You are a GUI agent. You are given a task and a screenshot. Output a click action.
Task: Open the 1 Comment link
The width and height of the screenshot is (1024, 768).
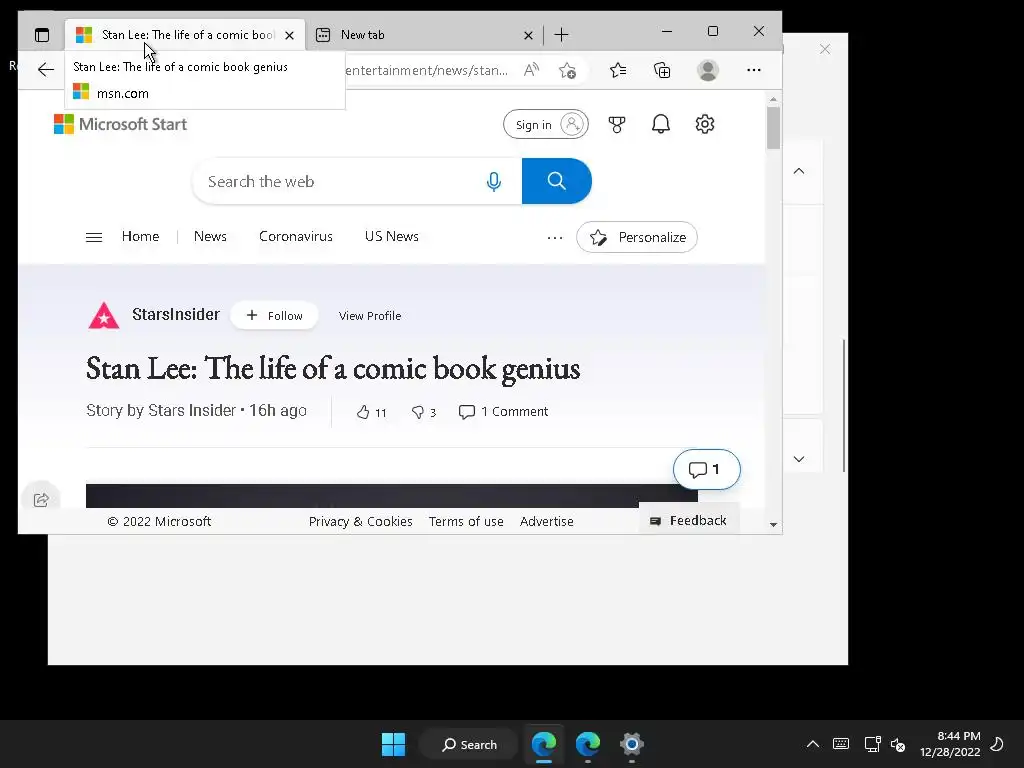(x=504, y=411)
